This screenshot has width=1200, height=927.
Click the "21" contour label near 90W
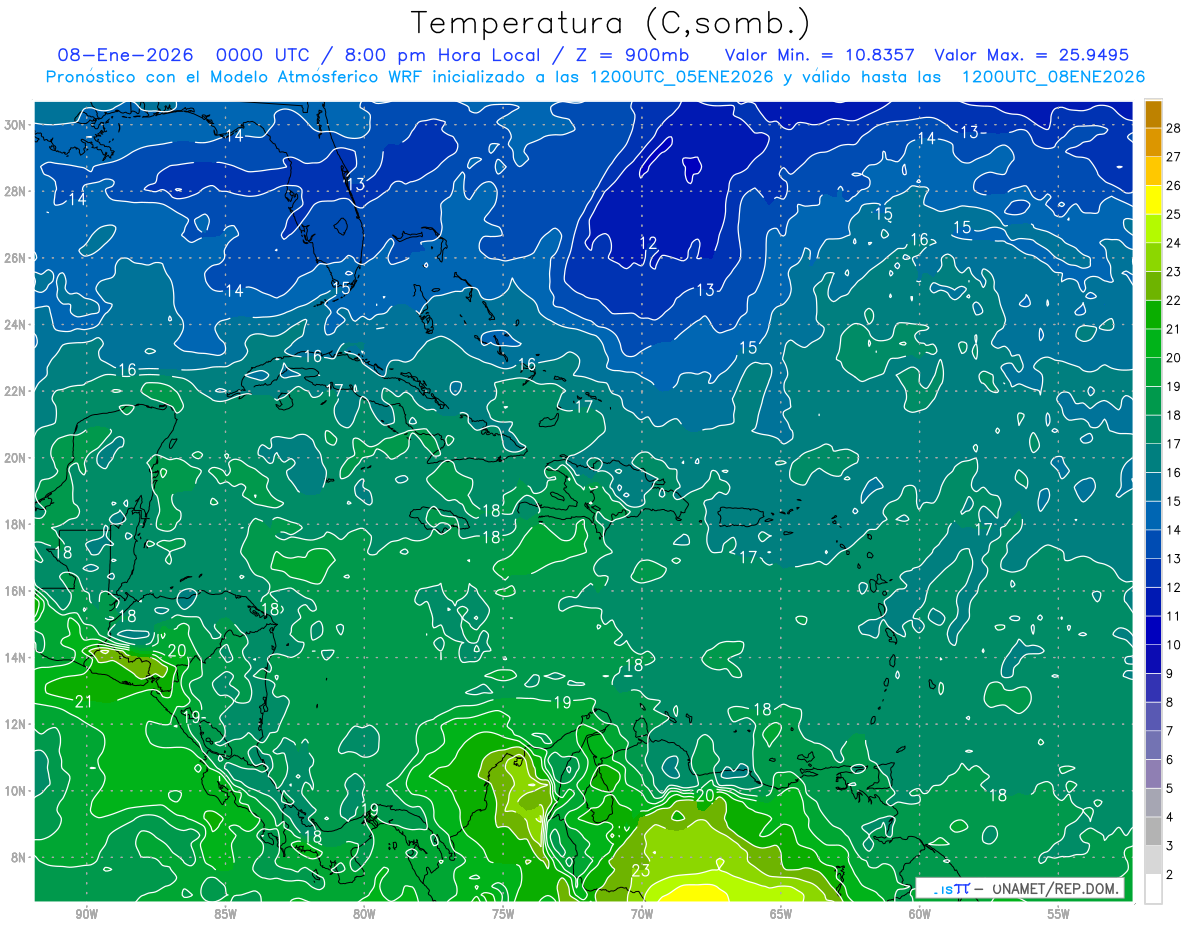tap(83, 701)
